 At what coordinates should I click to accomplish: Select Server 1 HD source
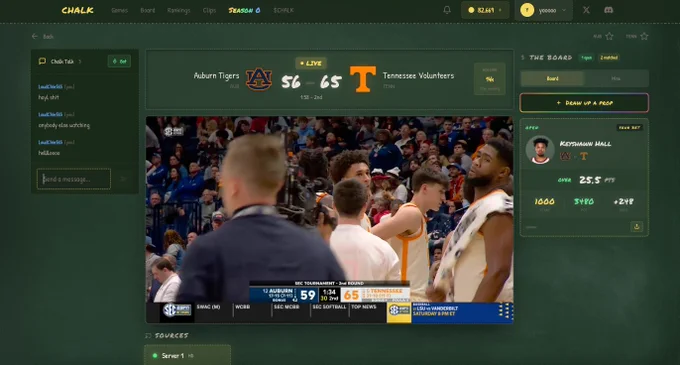point(187,355)
